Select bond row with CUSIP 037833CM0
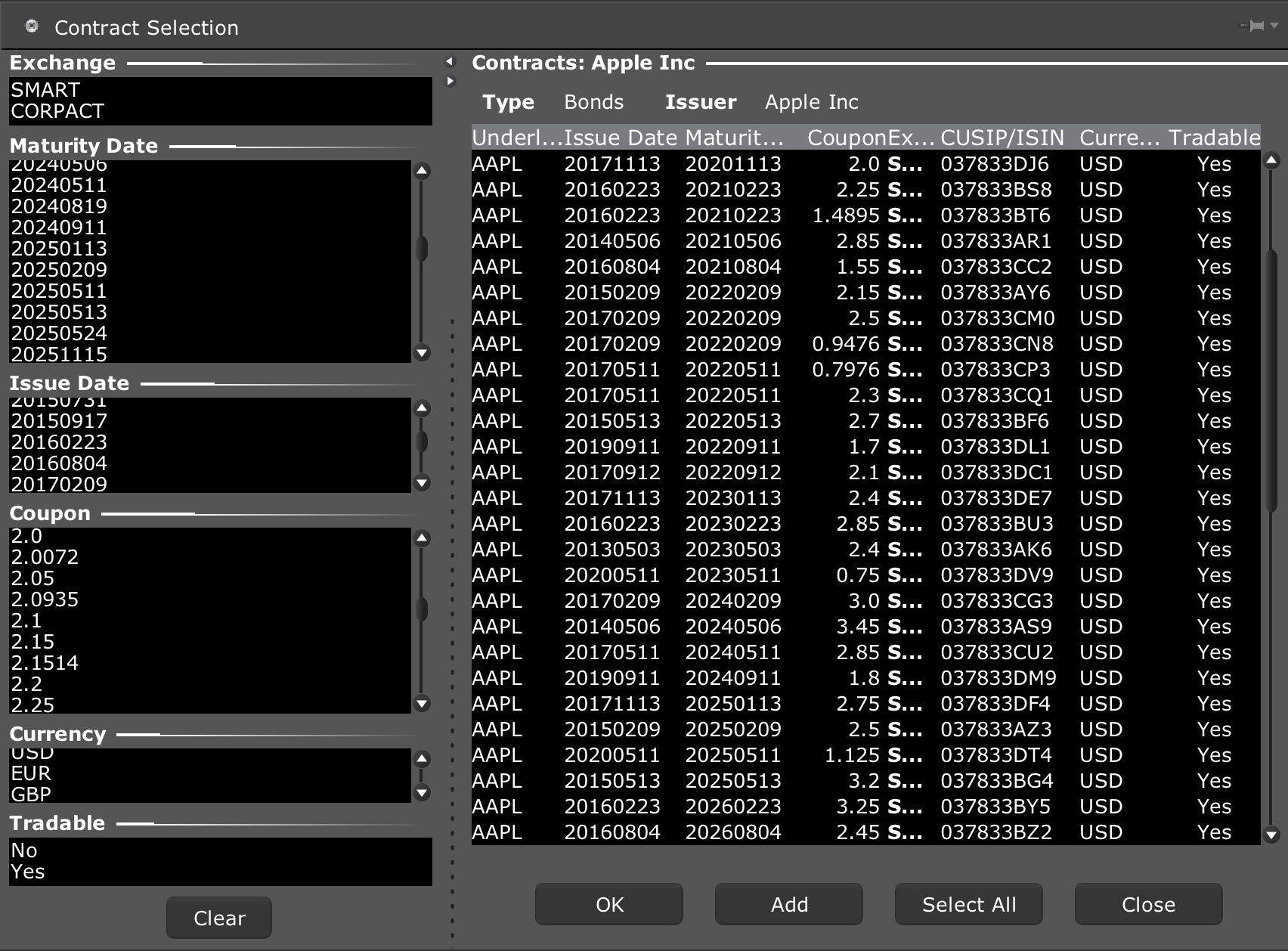The height and width of the screenshot is (951, 1288). coord(866,318)
